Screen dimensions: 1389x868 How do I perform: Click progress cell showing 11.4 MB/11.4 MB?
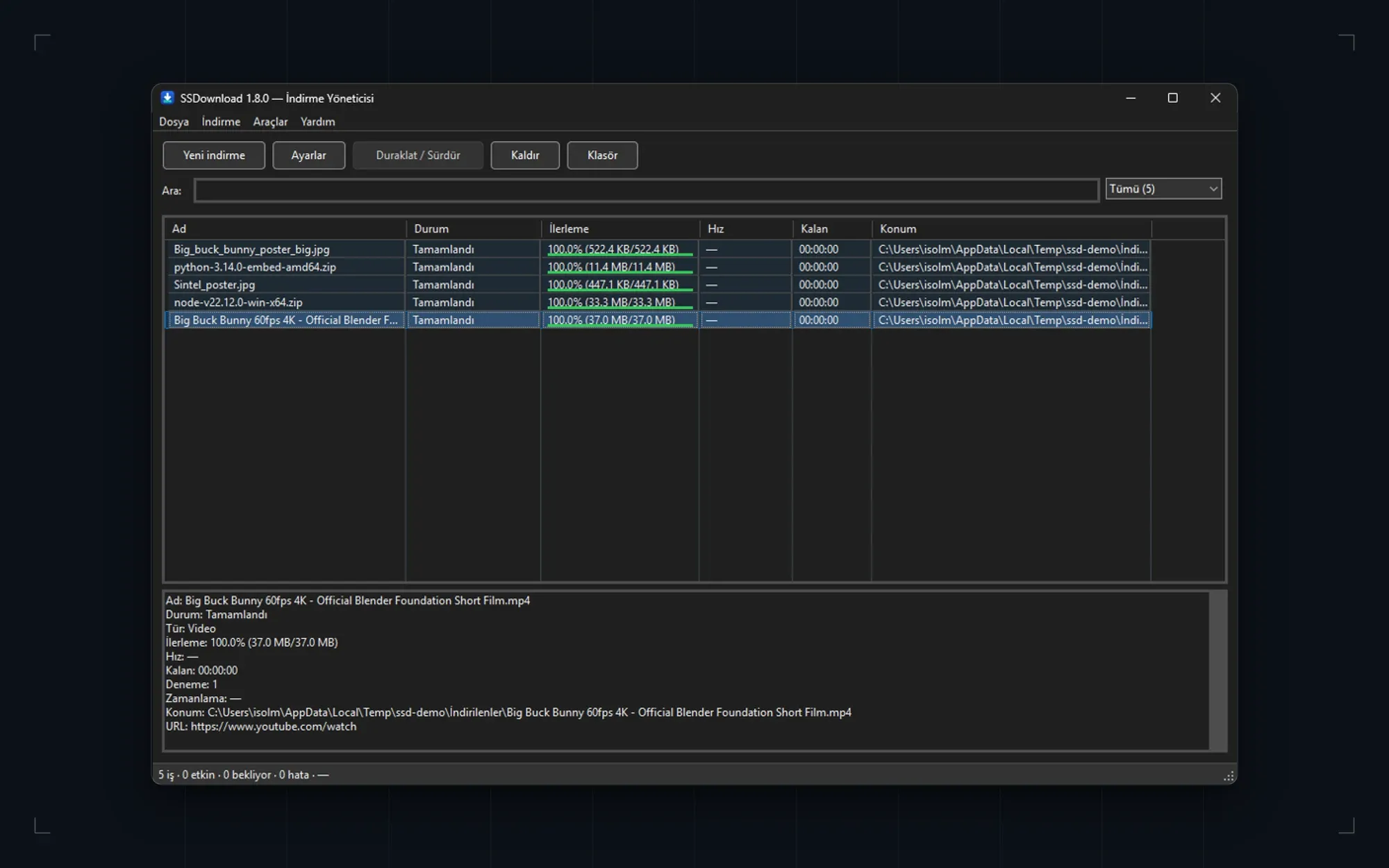[x=620, y=267]
